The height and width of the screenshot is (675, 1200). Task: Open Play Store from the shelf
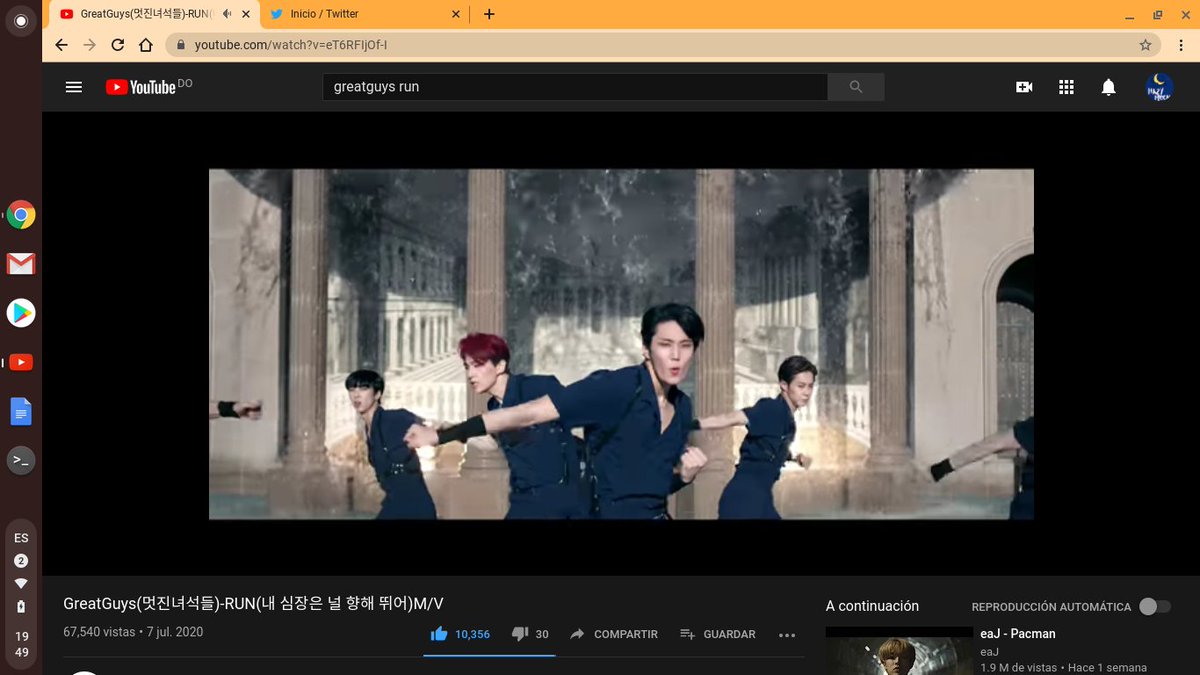[x=21, y=313]
